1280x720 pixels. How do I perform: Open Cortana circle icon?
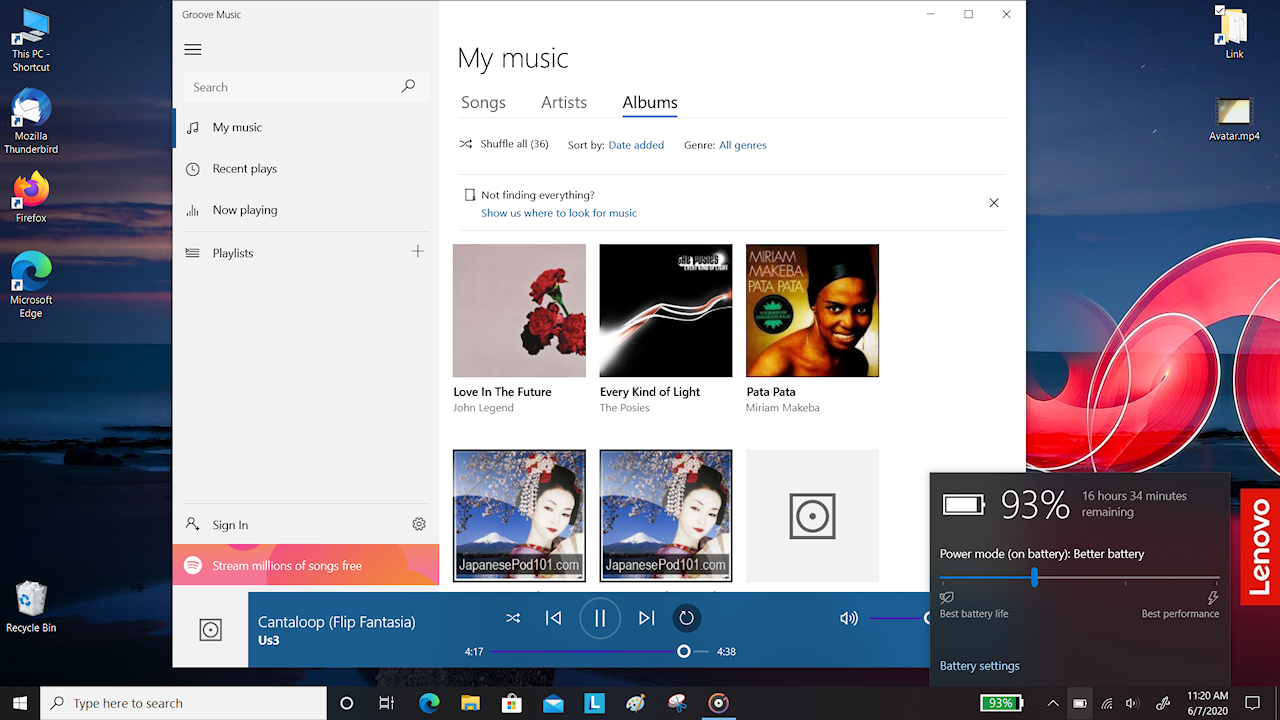click(x=347, y=703)
